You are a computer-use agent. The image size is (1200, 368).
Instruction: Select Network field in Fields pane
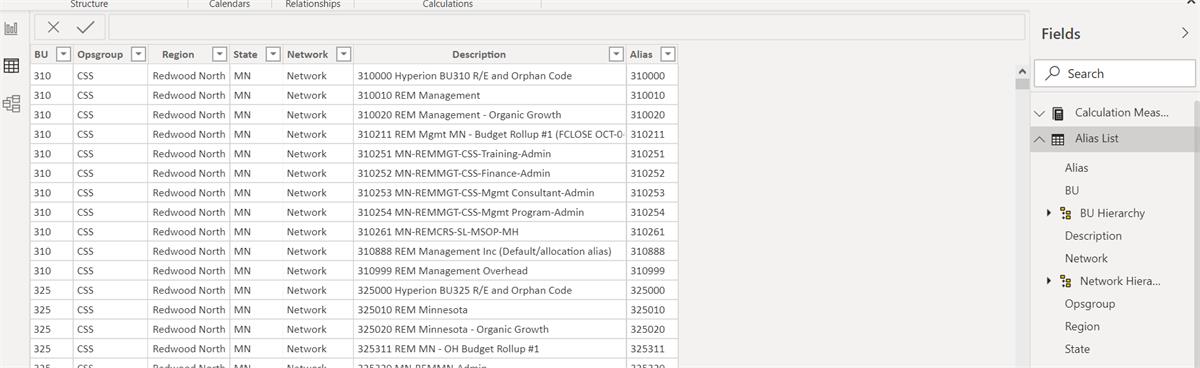click(1086, 258)
